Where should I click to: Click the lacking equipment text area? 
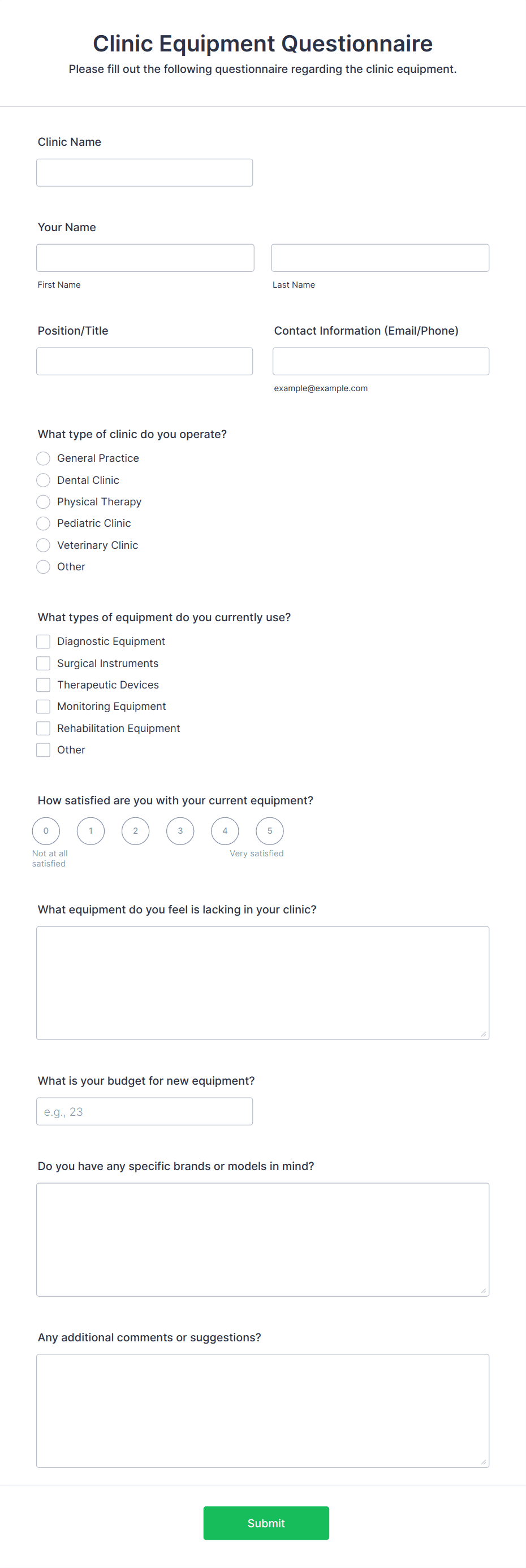[262, 980]
